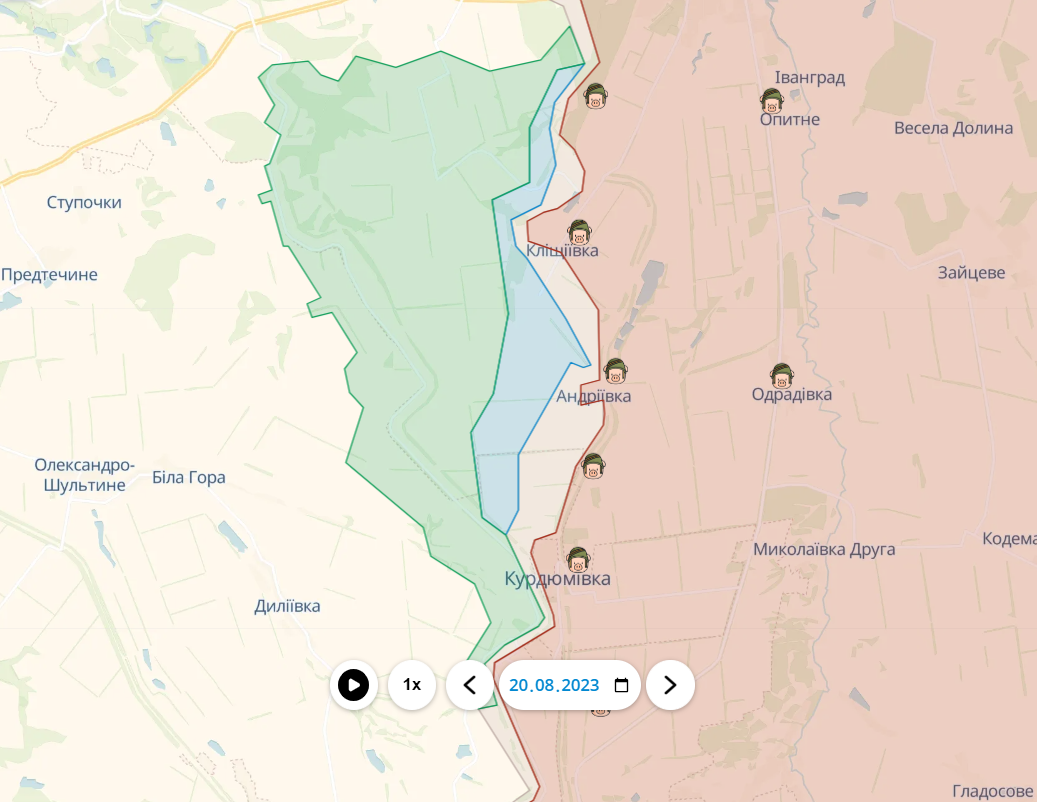Edit the 20.08.2023 date field
Screen dimensions: 1037x802
click(x=569, y=685)
